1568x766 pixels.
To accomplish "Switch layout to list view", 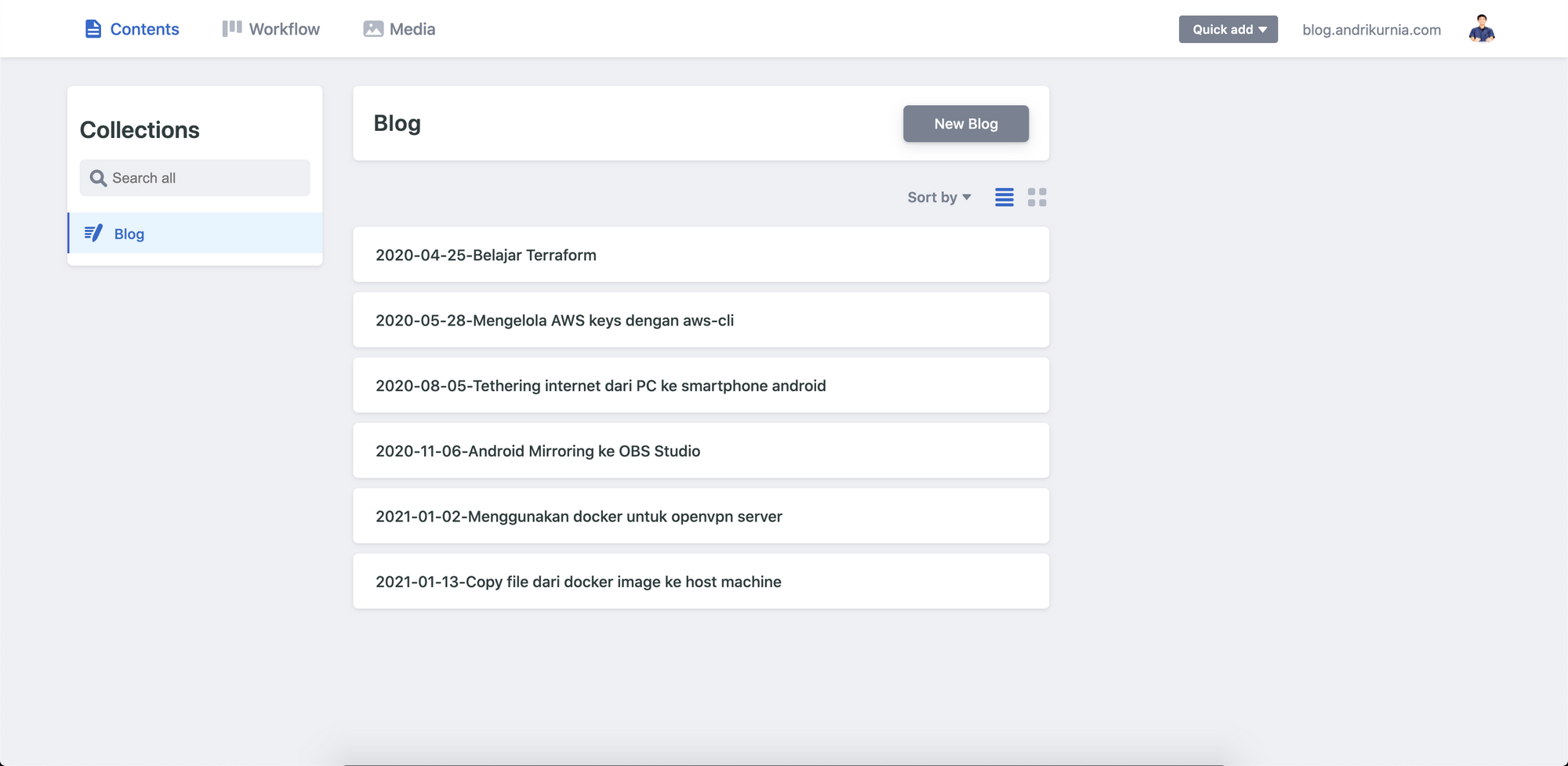I will pos(1004,198).
